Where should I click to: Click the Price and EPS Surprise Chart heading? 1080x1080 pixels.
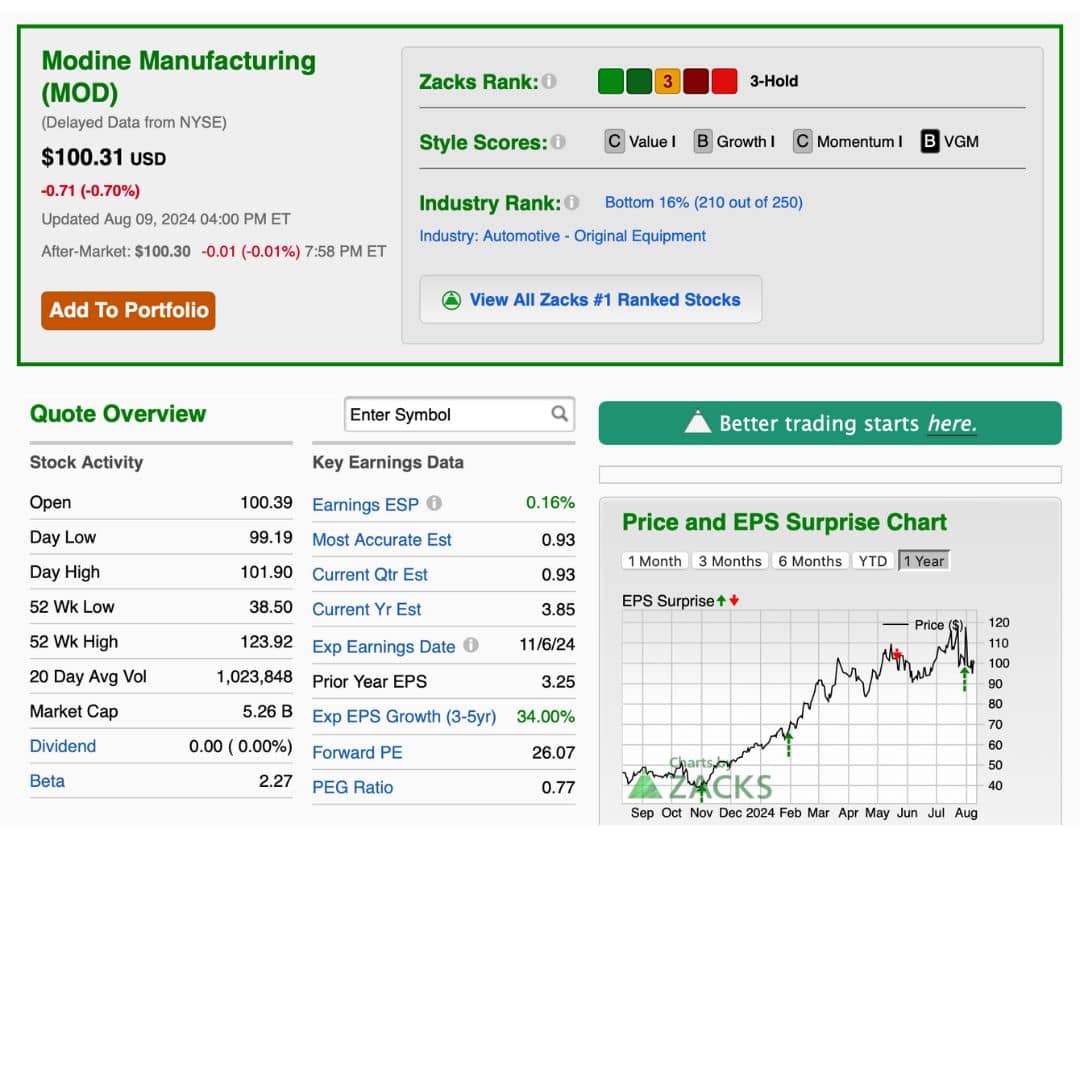[x=785, y=522]
